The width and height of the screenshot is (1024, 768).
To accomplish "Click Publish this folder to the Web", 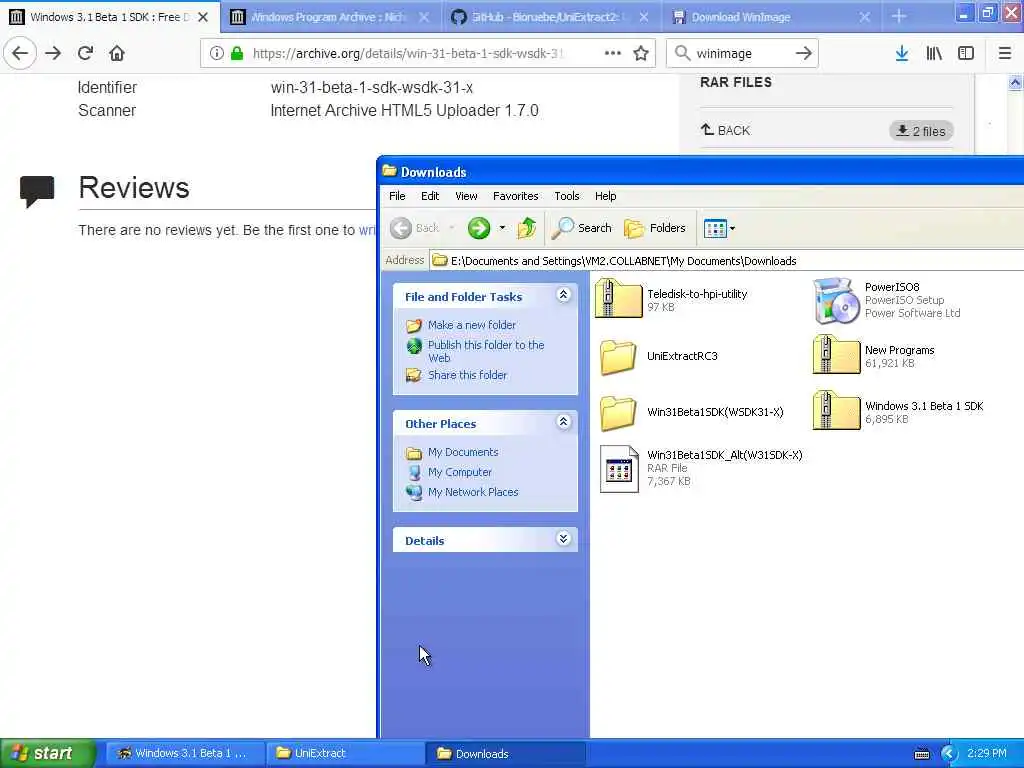I will (x=486, y=351).
